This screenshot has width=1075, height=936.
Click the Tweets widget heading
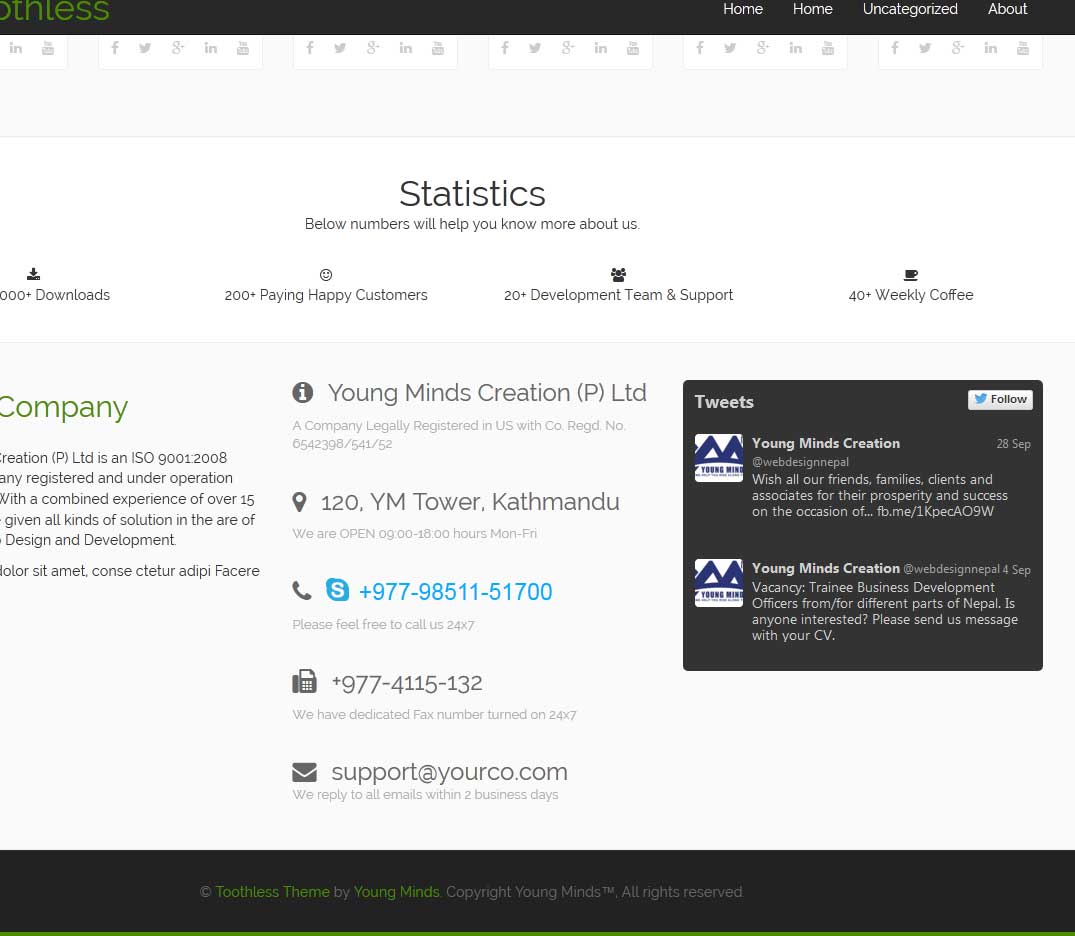[x=724, y=402]
